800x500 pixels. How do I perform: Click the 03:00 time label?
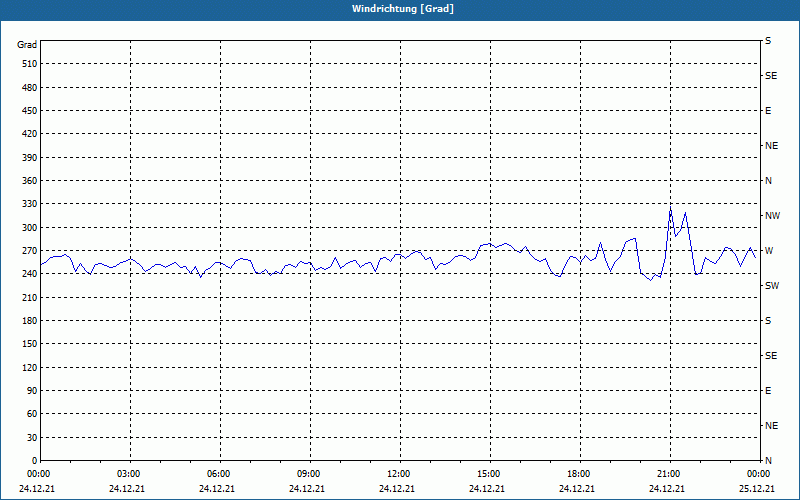coord(131,474)
